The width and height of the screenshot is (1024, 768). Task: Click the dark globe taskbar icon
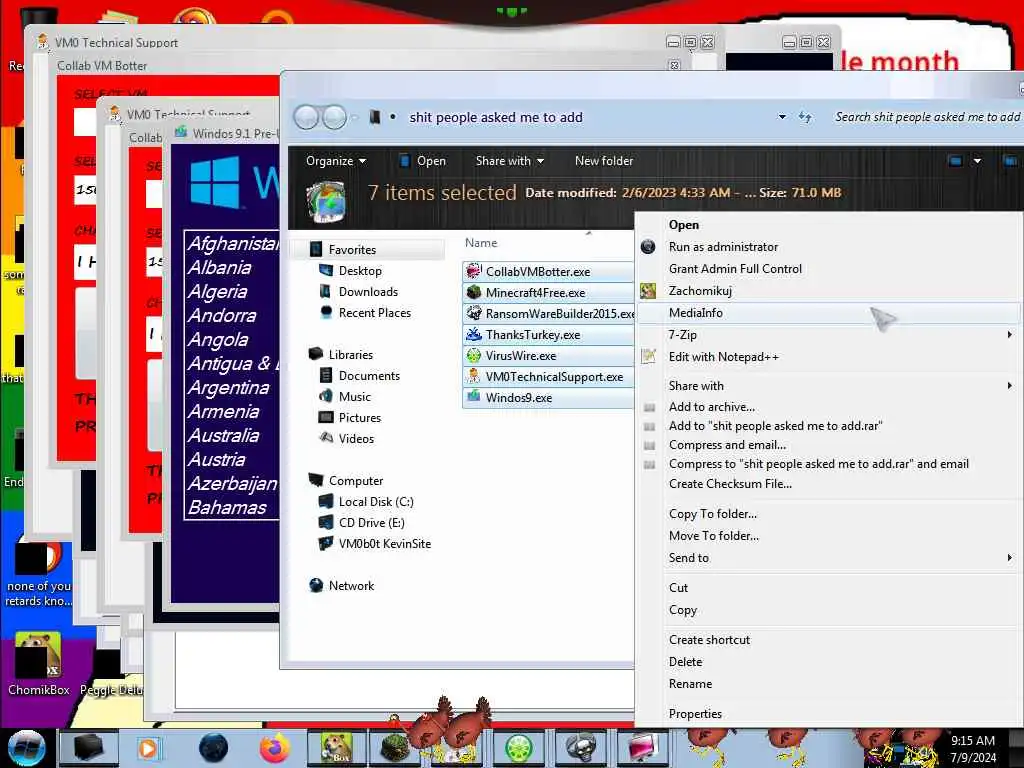[213, 748]
